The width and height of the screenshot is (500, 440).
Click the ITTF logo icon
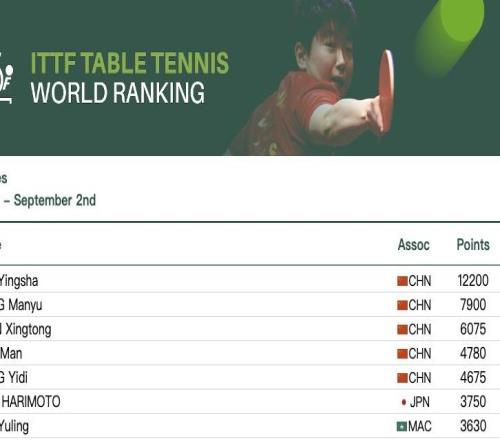pos(6,78)
